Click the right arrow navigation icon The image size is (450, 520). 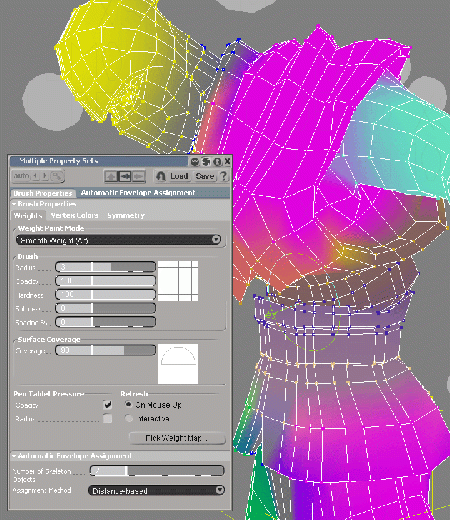[x=139, y=176]
